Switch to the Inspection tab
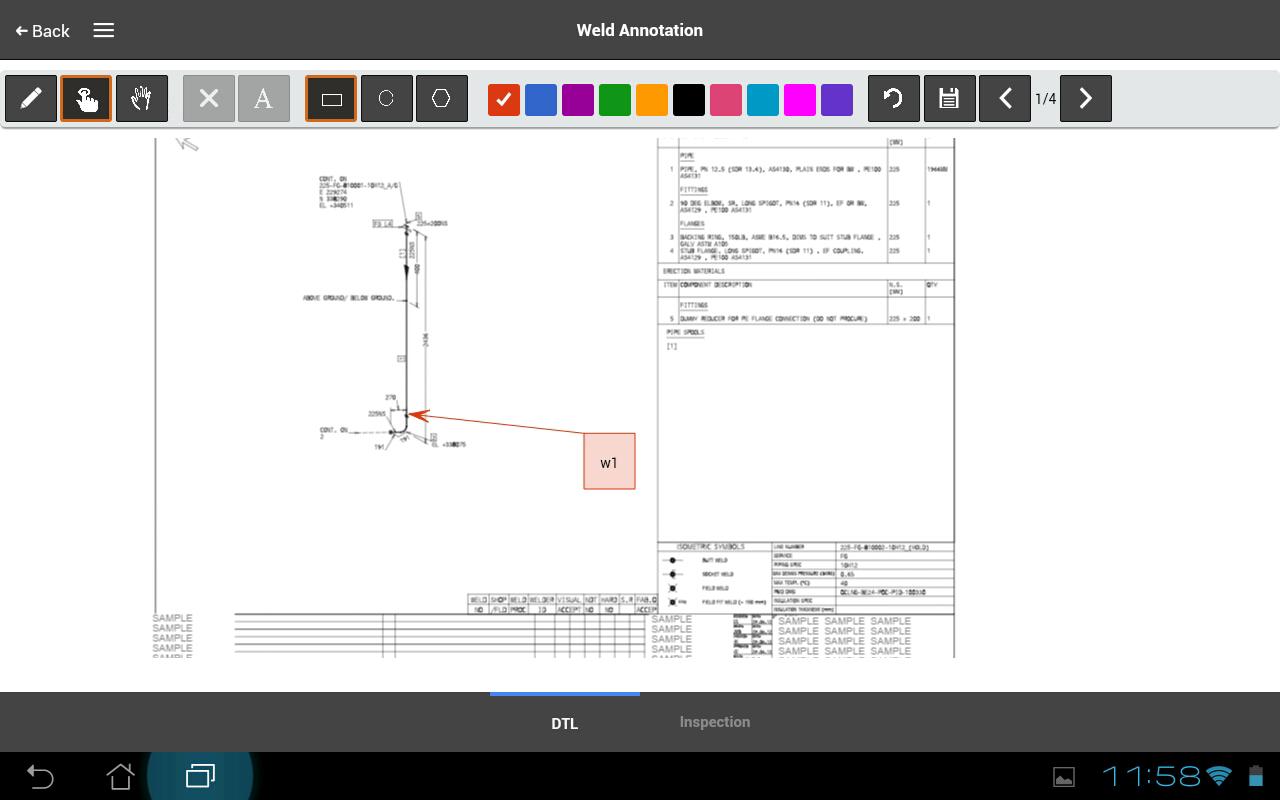The image size is (1280, 800). (x=714, y=722)
